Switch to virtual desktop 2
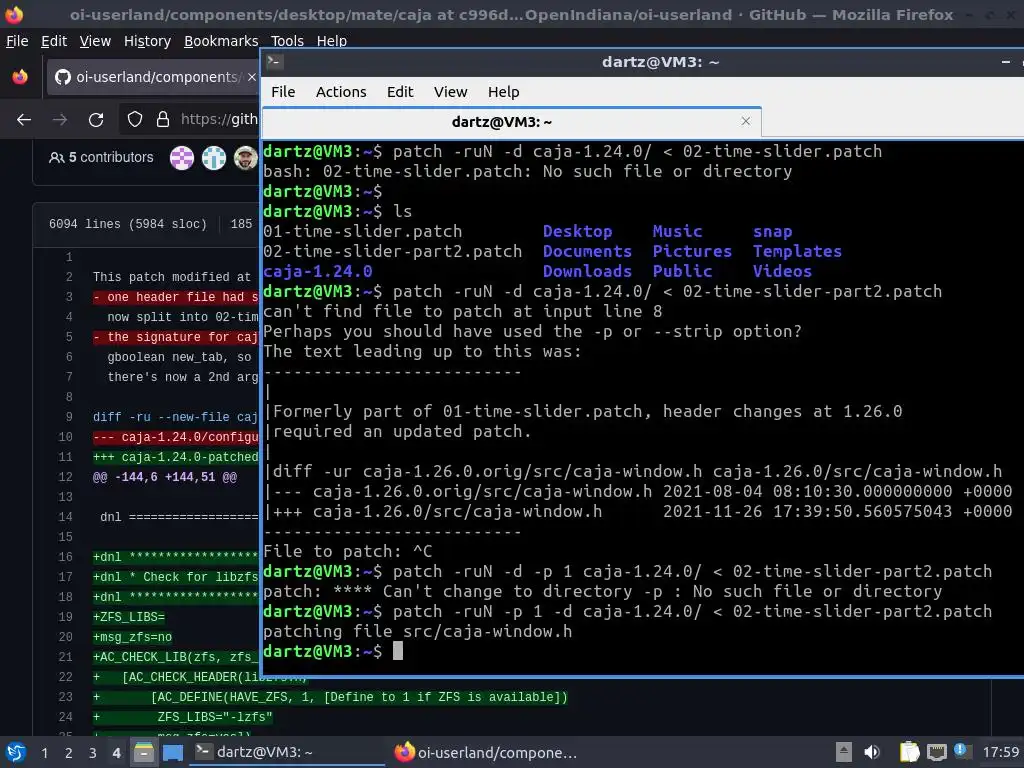 pos(69,753)
